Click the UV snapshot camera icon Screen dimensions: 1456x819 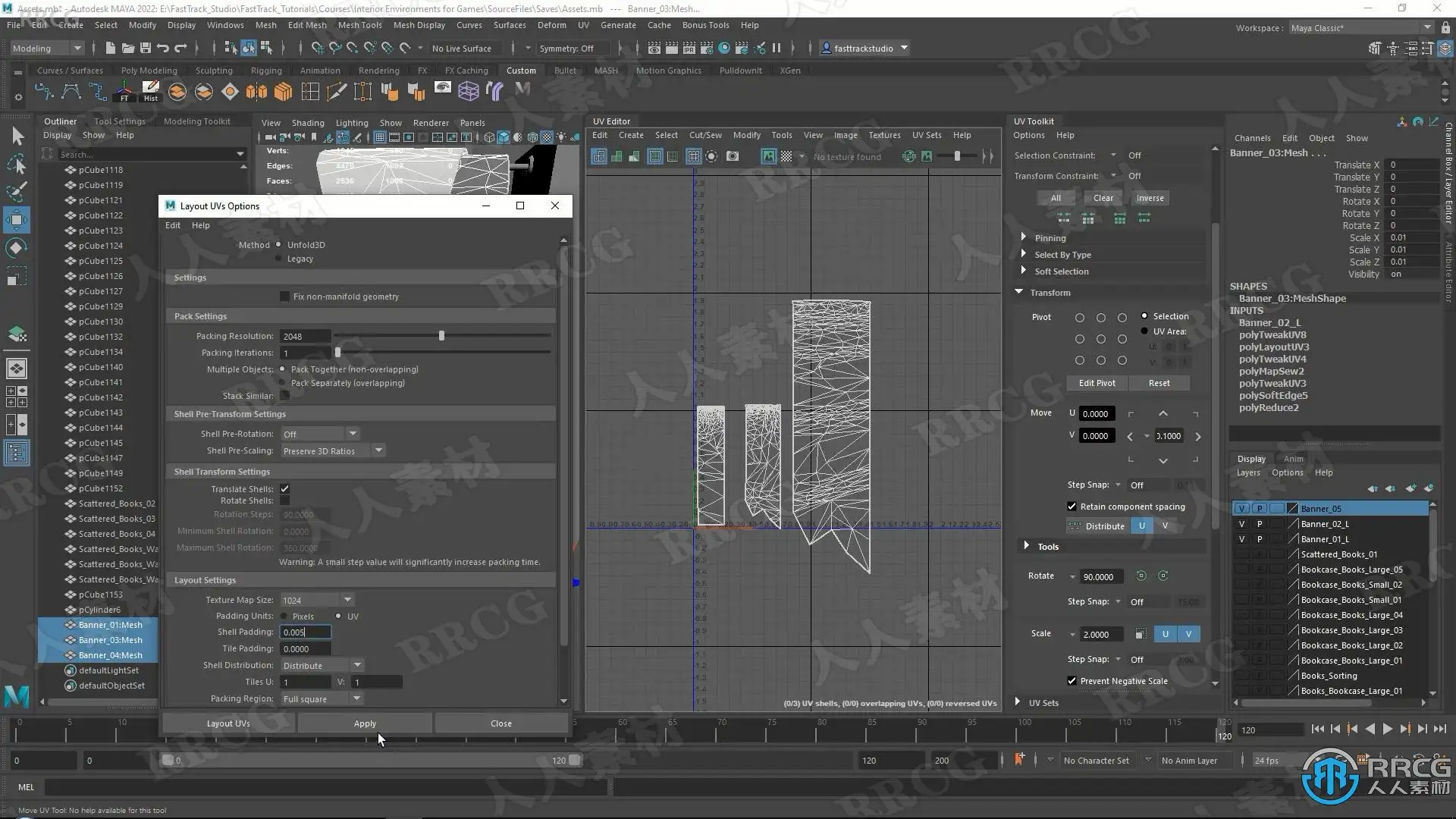733,156
